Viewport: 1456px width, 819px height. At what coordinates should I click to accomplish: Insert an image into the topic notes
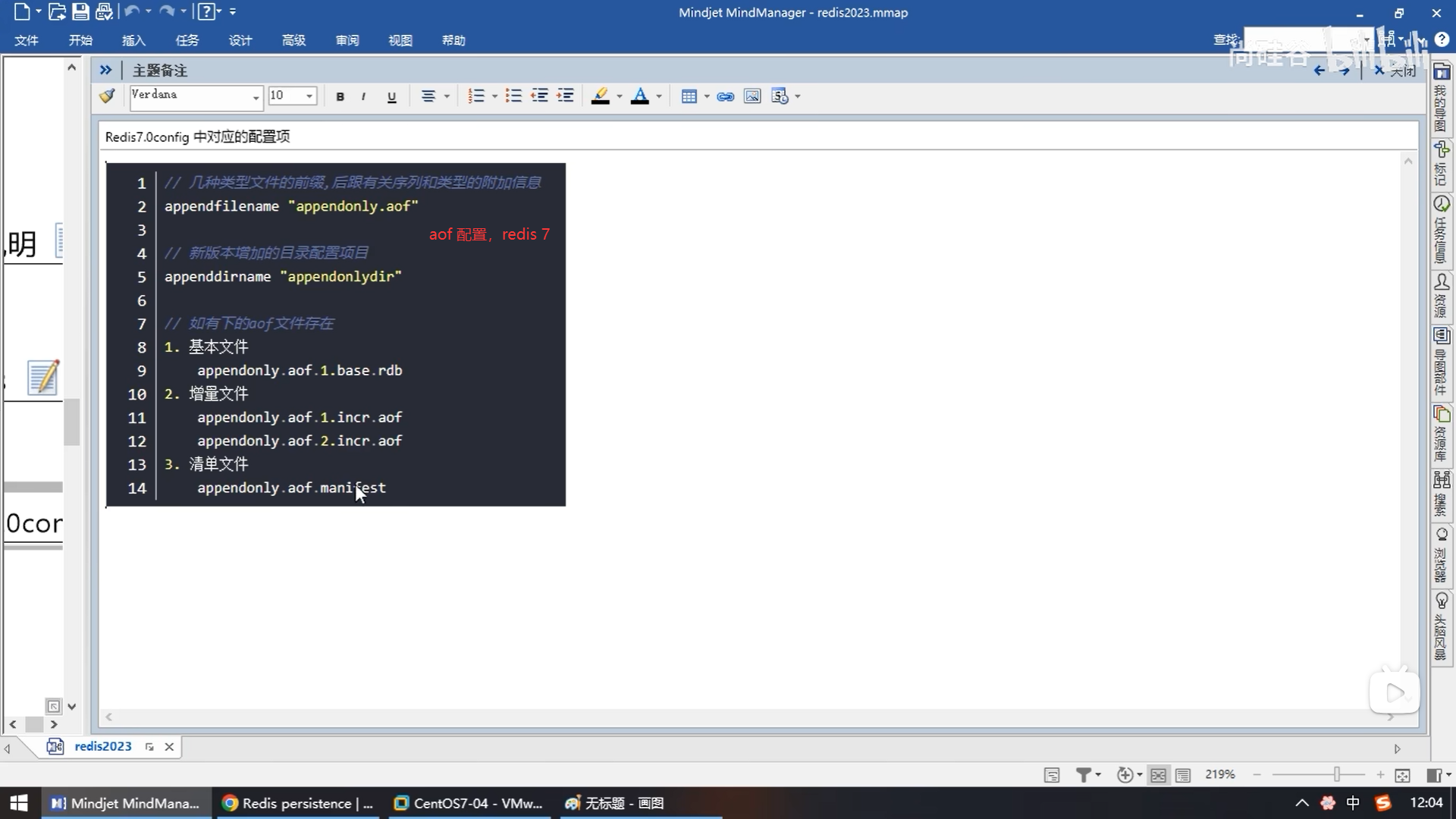pos(752,96)
